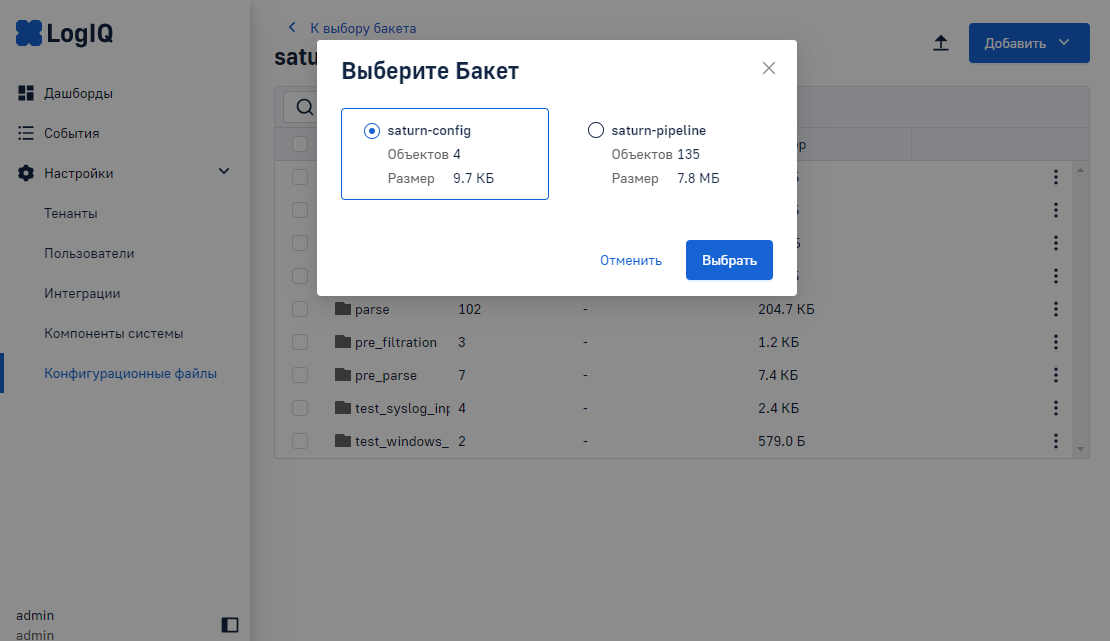Image resolution: width=1110 pixels, height=641 pixels.
Task: Select the saturn-pipeline radio button
Action: [596, 130]
